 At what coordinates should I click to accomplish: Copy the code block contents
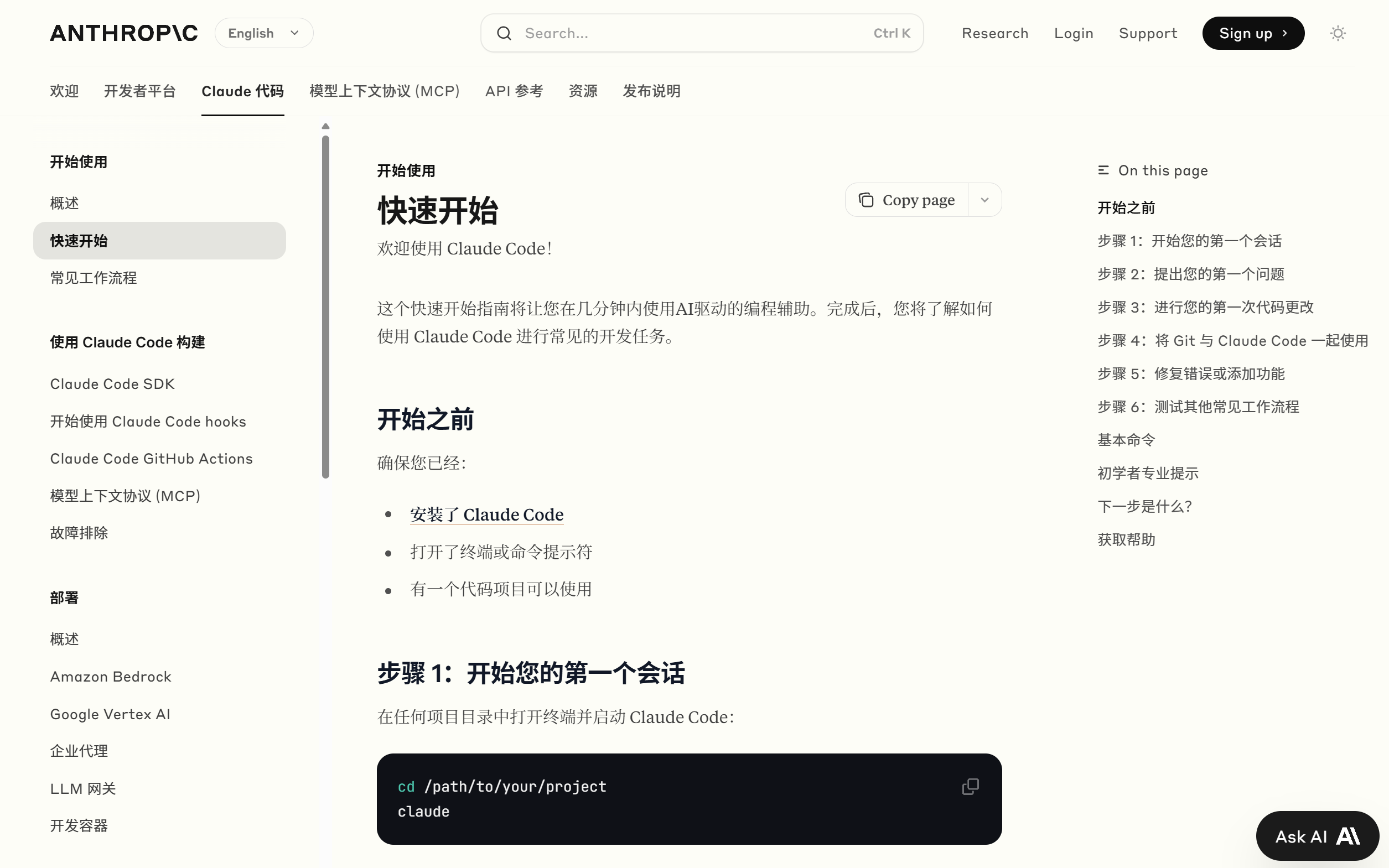coord(970,787)
